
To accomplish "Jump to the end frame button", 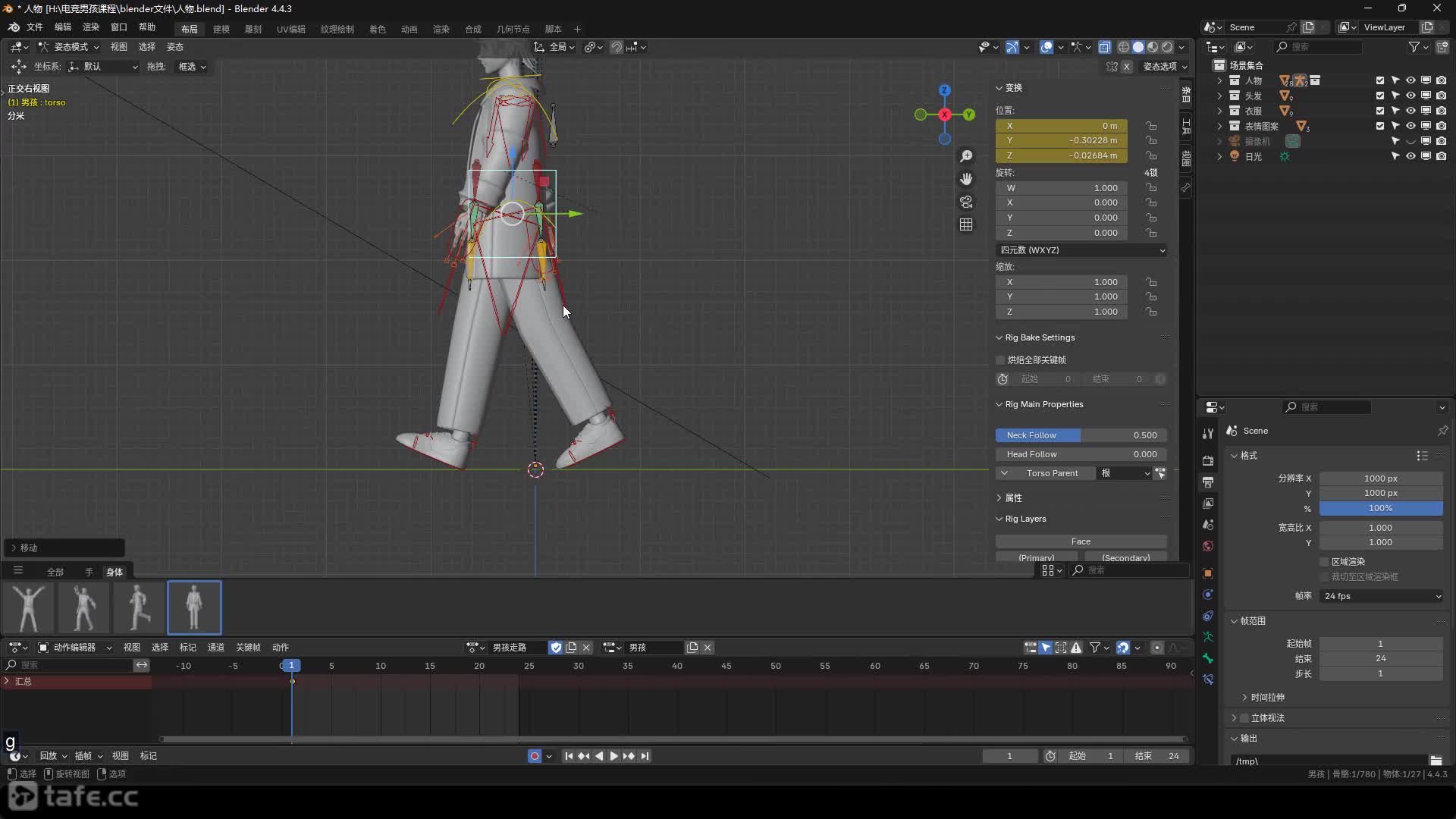I will (x=645, y=756).
